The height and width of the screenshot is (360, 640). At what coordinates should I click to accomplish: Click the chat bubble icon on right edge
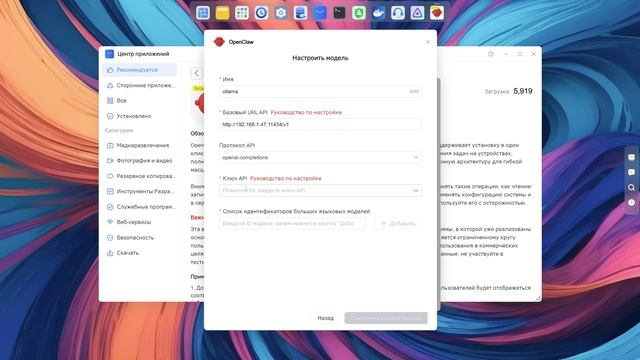[x=631, y=172]
